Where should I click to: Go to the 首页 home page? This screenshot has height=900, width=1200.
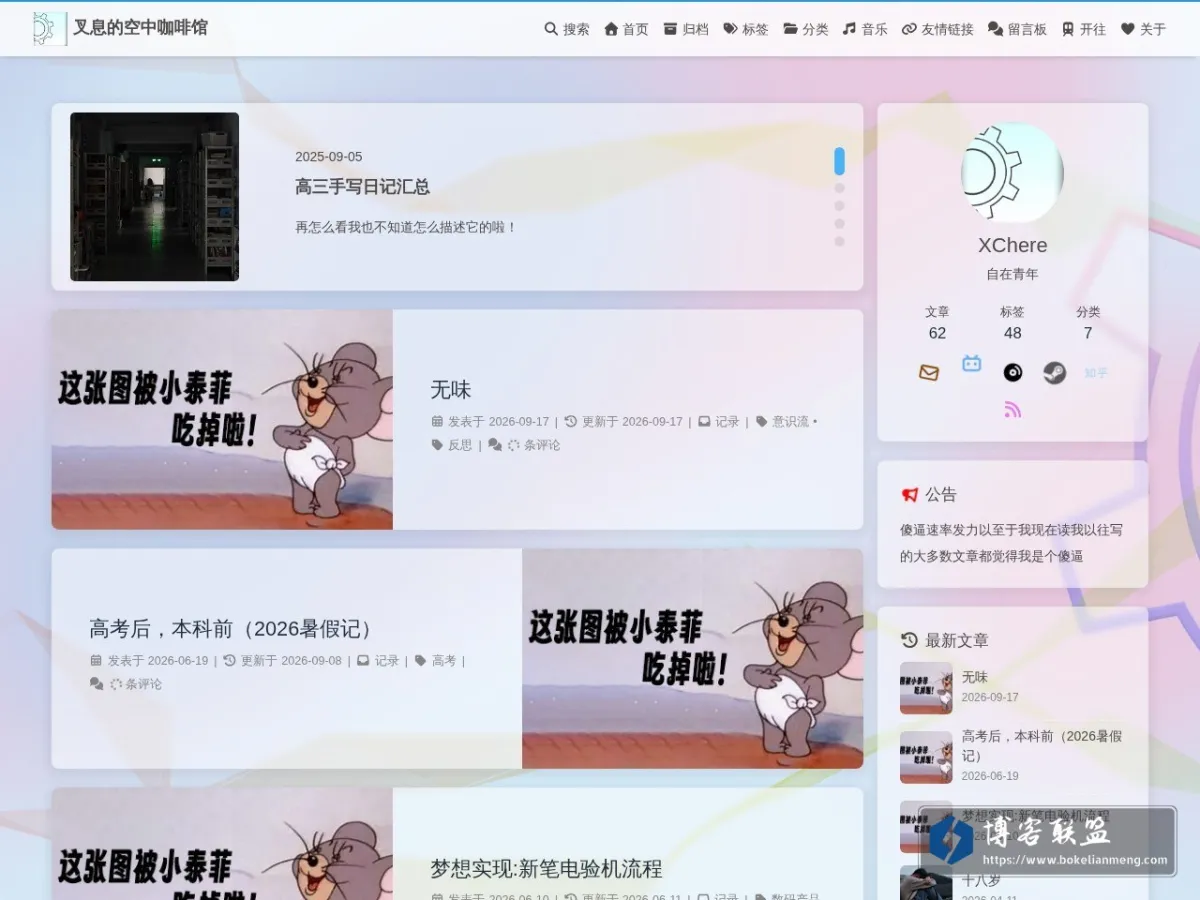point(626,29)
